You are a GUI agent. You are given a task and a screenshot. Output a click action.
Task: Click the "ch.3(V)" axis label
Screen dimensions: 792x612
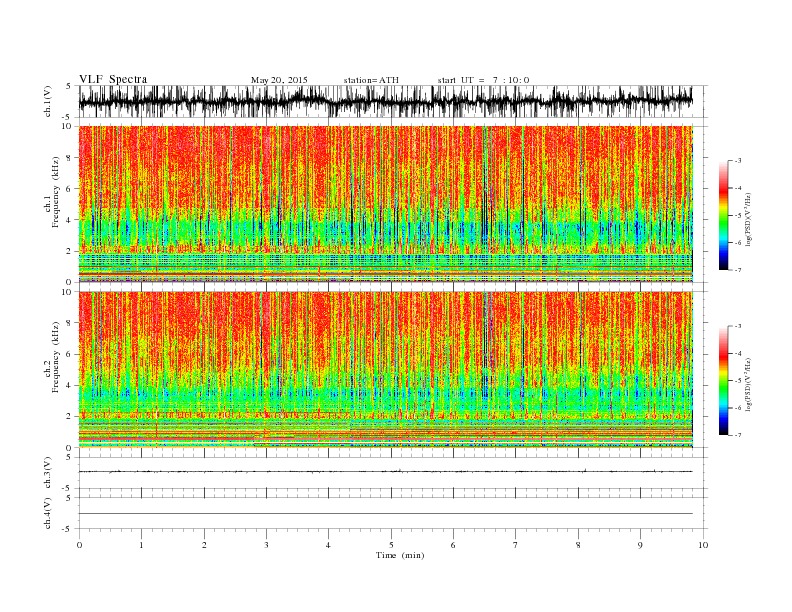tap(48, 473)
